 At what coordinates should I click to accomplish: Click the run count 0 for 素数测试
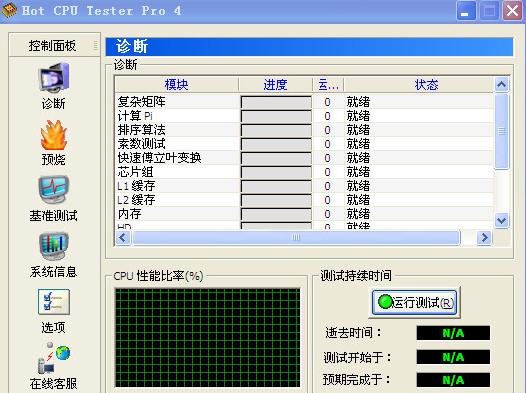tap(327, 144)
